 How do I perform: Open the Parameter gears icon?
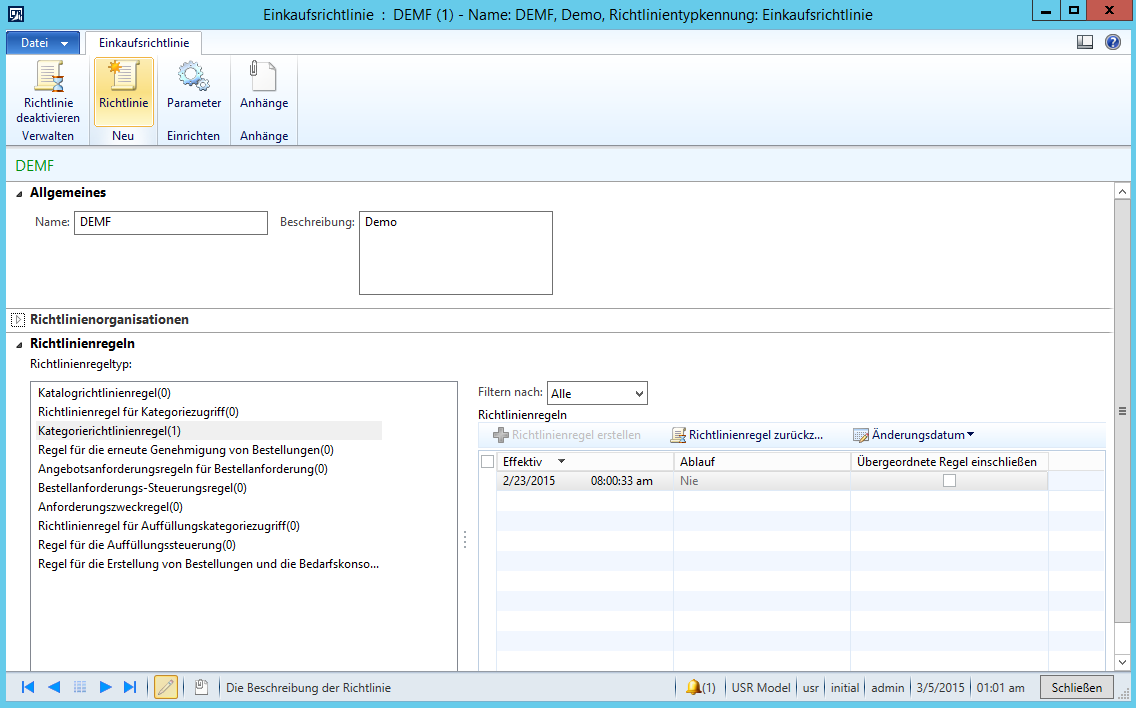click(x=194, y=77)
